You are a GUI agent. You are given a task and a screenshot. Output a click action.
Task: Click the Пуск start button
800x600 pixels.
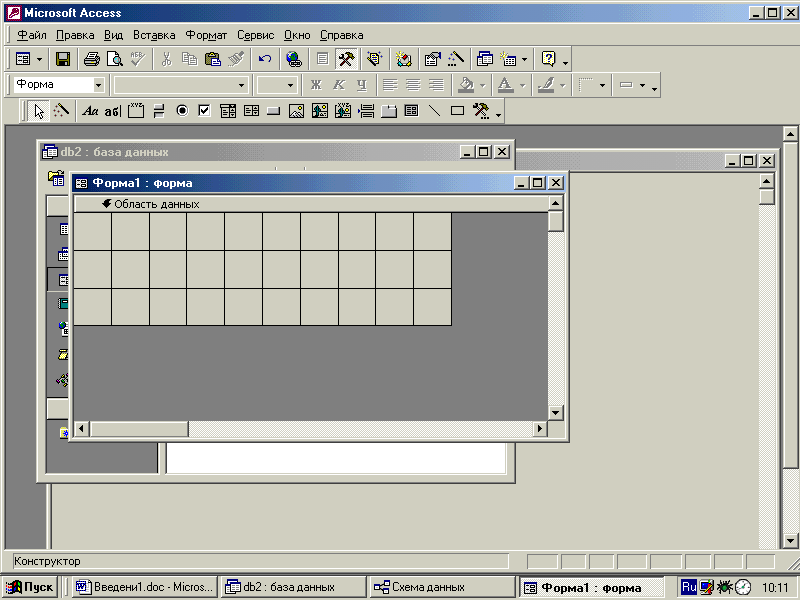pos(30,587)
